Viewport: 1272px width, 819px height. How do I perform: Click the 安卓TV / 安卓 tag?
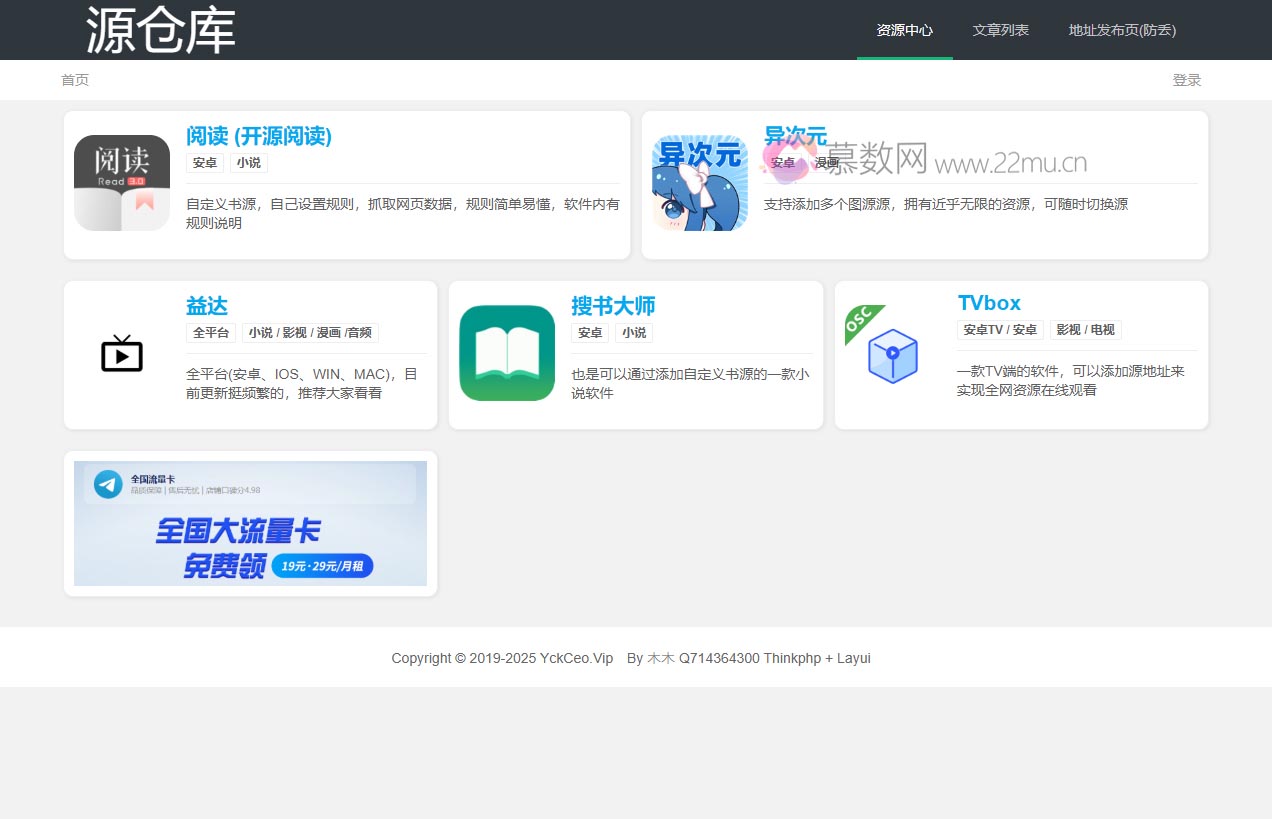coord(1000,329)
